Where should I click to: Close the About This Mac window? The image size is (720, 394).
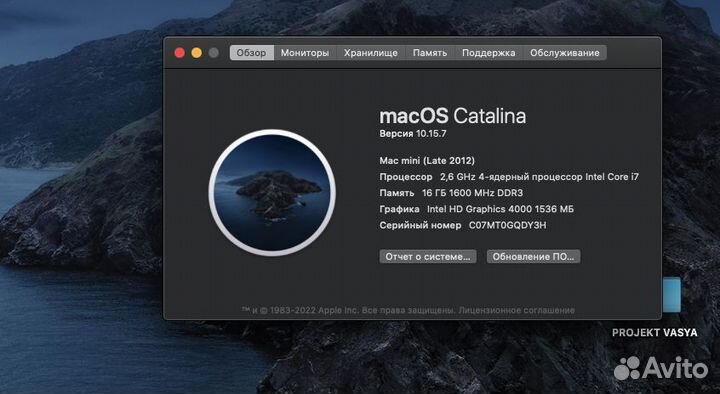[x=180, y=53]
